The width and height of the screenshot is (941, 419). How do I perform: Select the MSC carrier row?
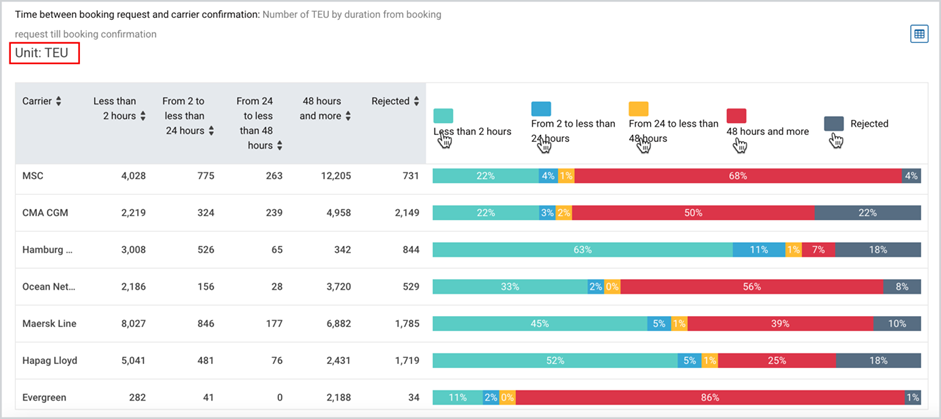pos(468,176)
